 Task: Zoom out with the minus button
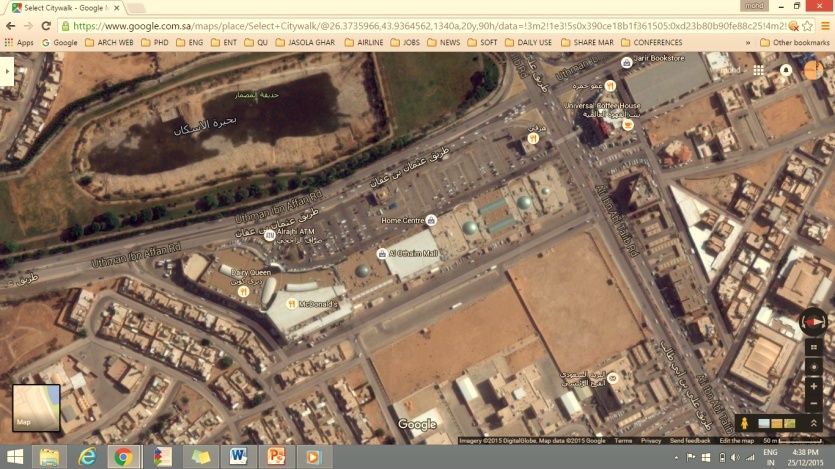[814, 405]
